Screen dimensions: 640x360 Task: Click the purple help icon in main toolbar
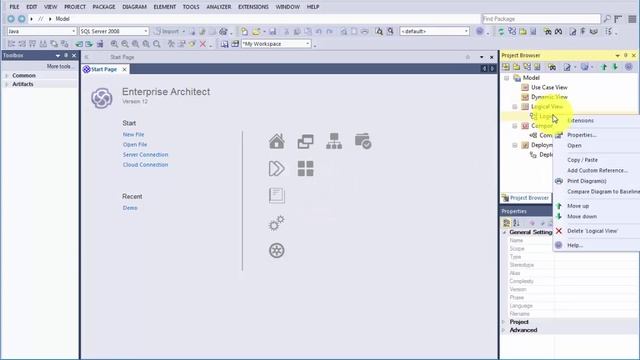pyautogui.click(x=480, y=31)
